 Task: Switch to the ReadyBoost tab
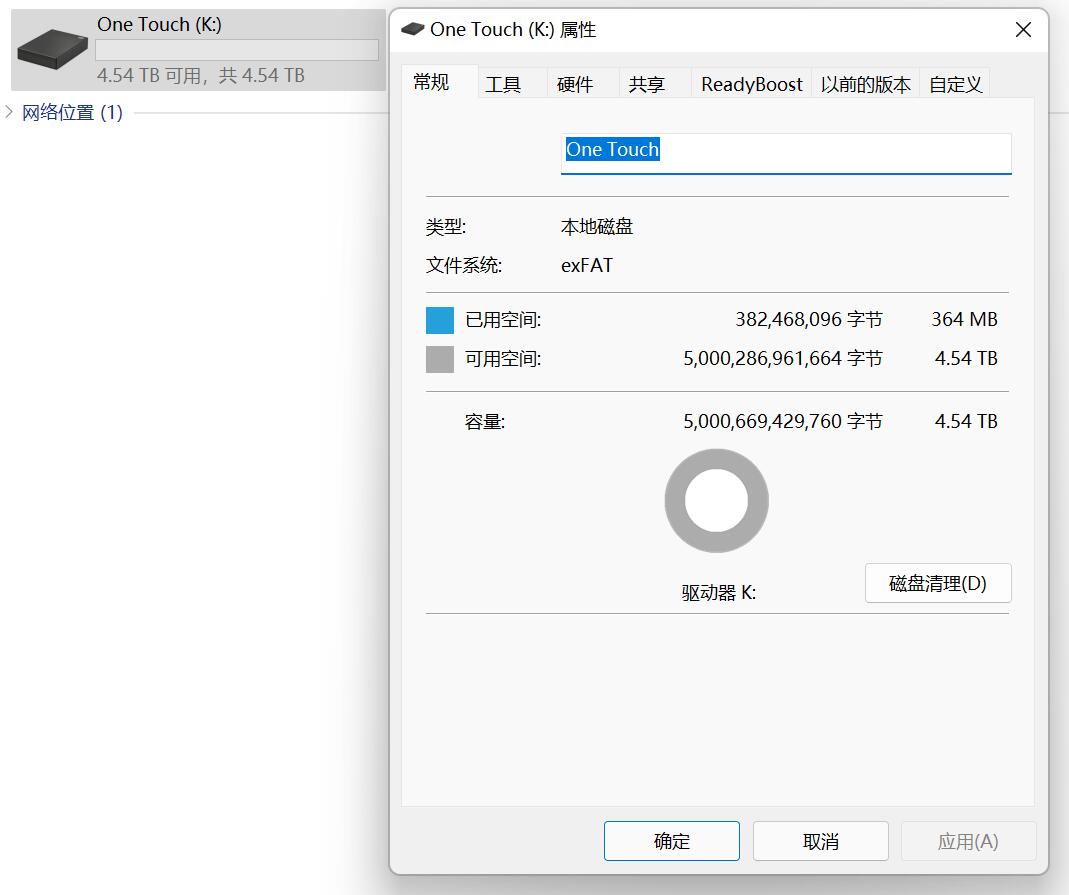(x=751, y=85)
